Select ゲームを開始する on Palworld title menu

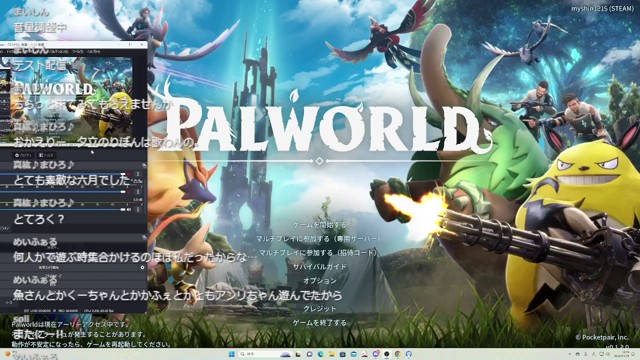(x=320, y=224)
